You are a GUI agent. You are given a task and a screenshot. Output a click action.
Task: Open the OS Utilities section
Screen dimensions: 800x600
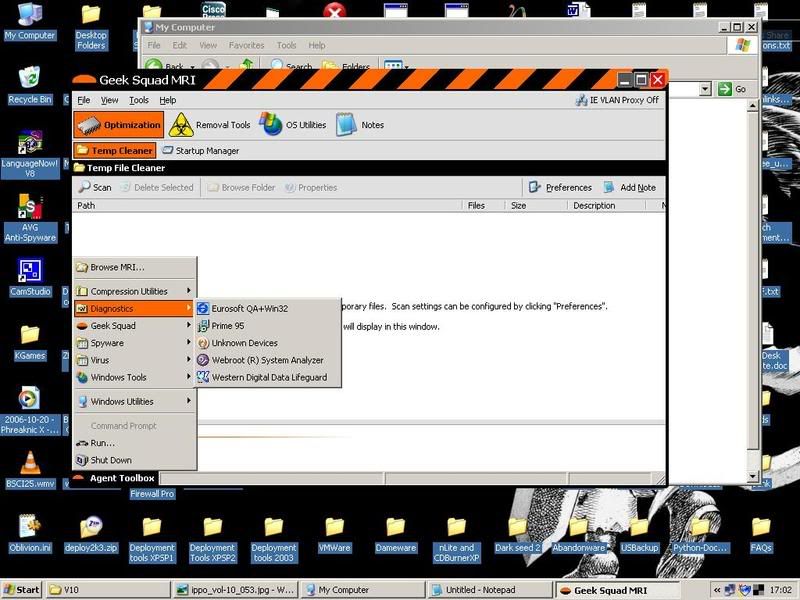point(293,125)
